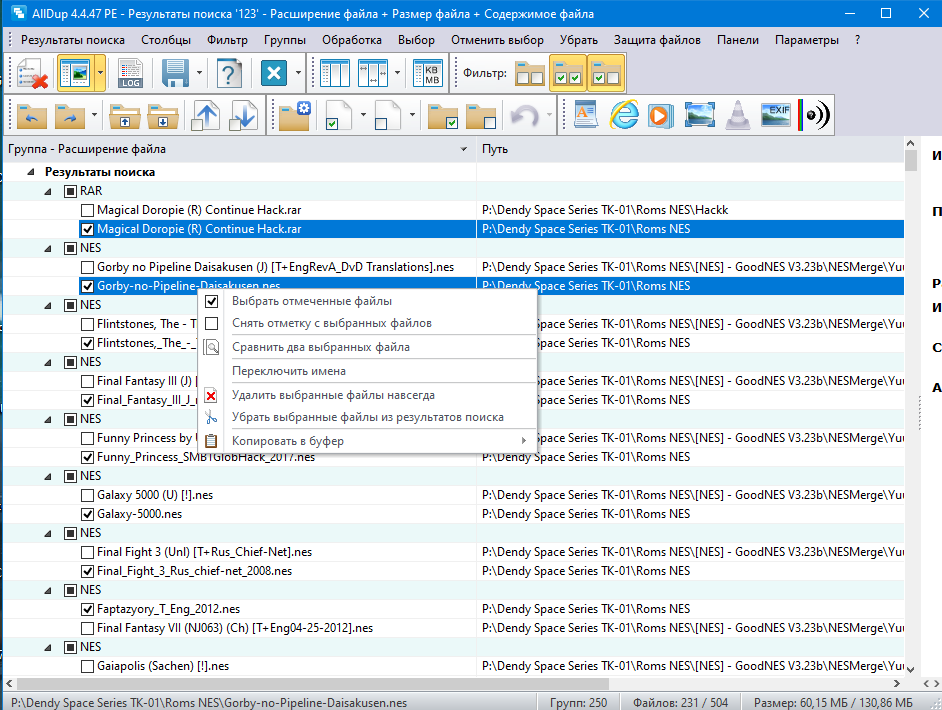Click the vertical scrollbar down arrow
Screen dimensions: 942x710
(x=910, y=671)
